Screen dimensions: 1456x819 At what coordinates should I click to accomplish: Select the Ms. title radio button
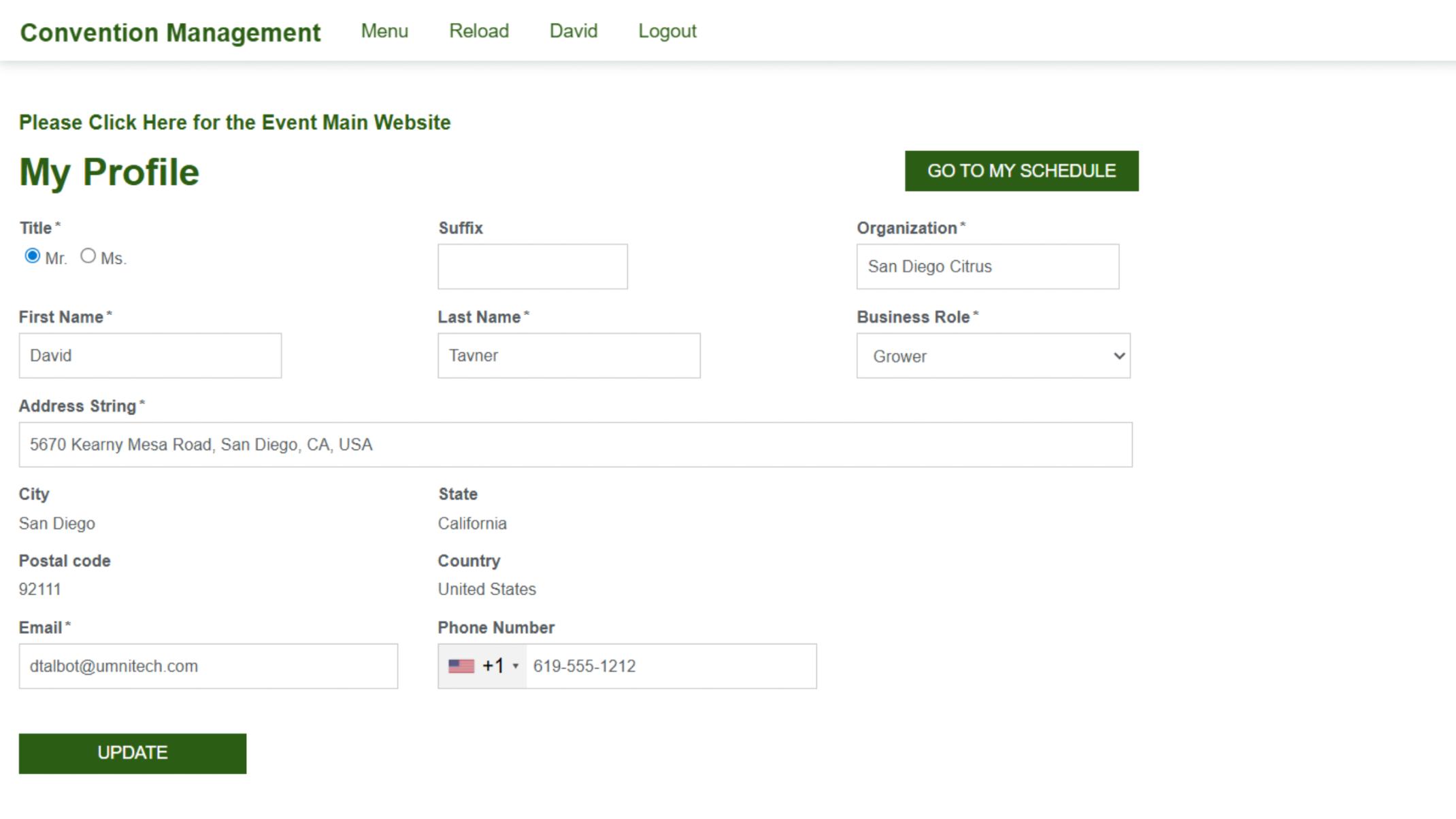click(88, 256)
